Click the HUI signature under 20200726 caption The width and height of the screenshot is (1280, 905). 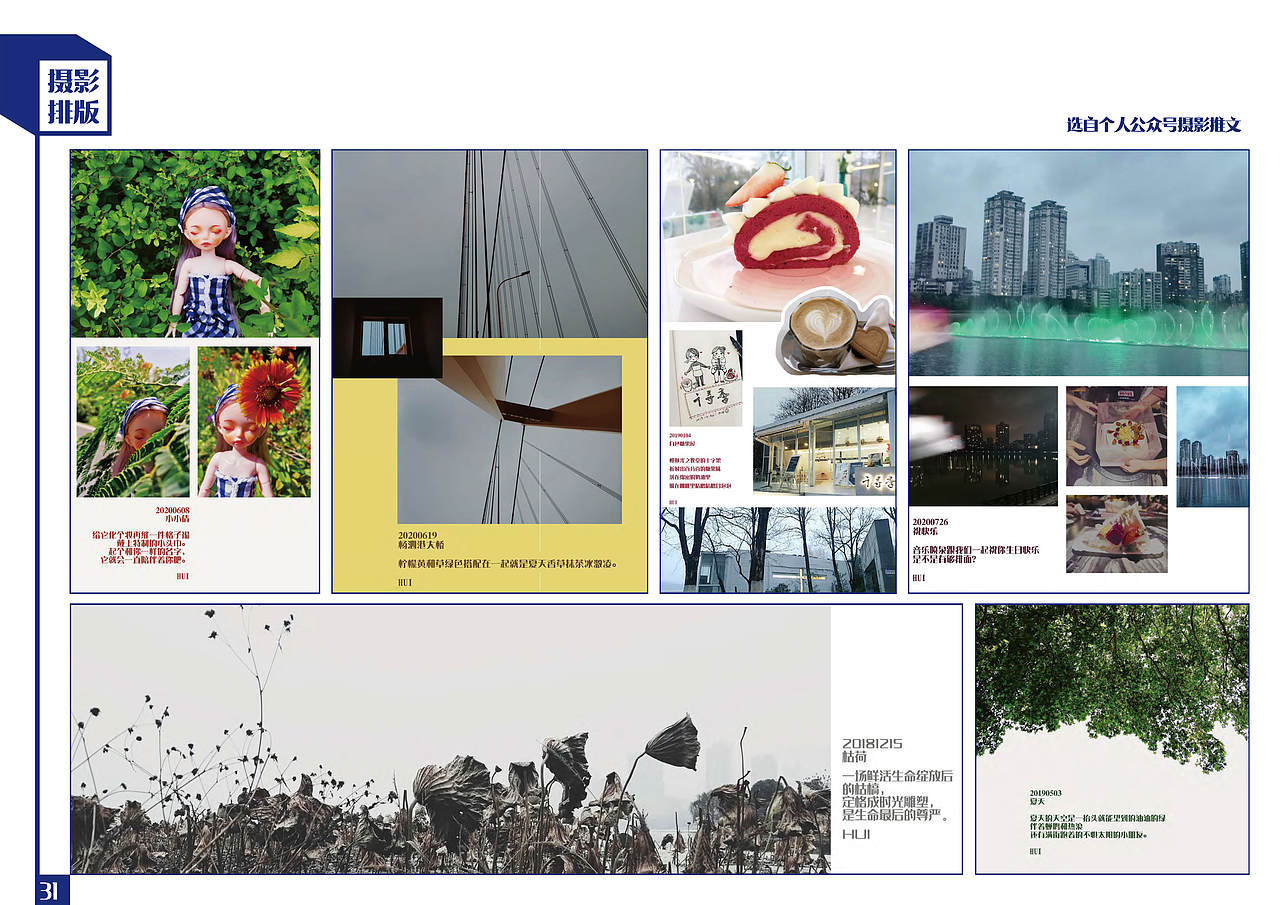pos(919,578)
